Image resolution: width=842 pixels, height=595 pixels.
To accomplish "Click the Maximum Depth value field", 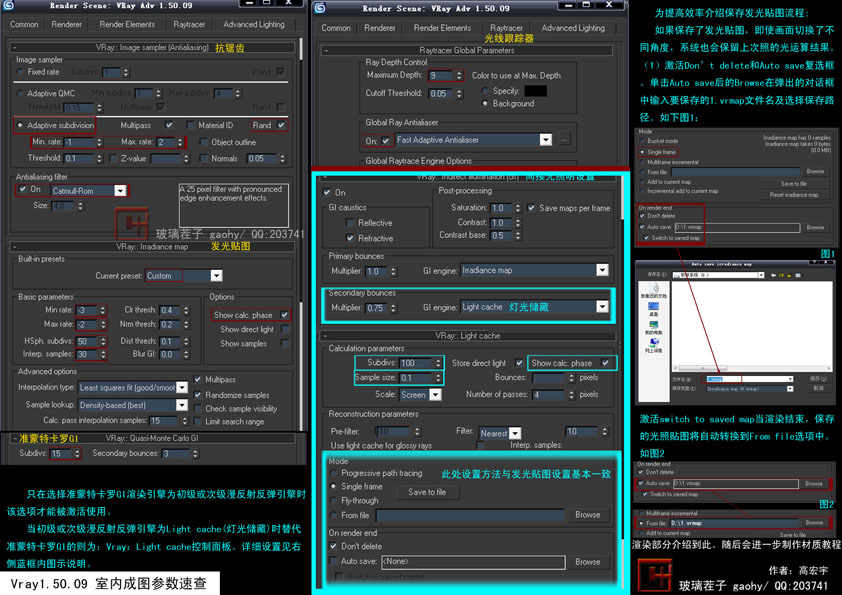I will coord(441,76).
